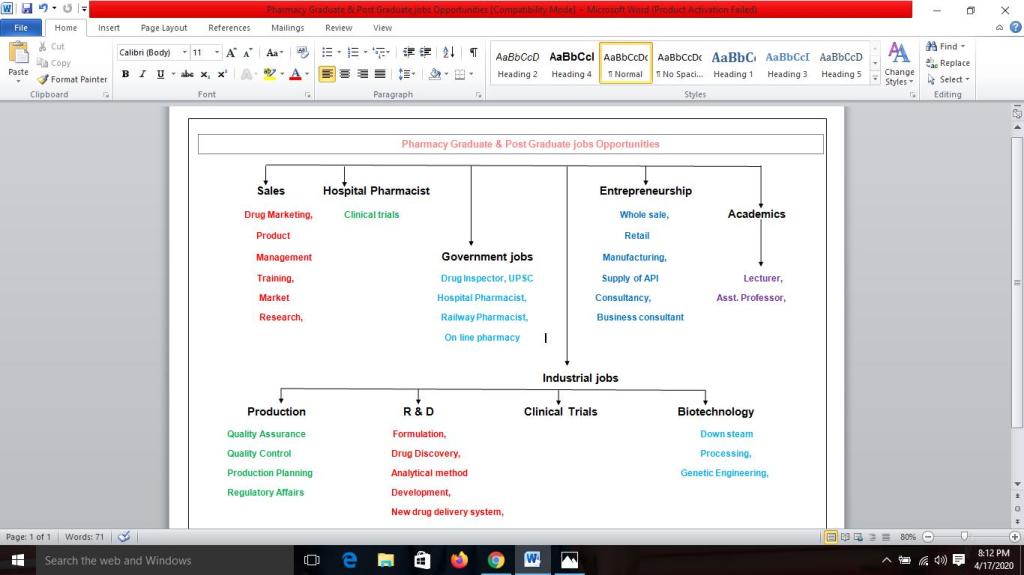
Task: Toggle Italic formatting
Action: click(142, 74)
